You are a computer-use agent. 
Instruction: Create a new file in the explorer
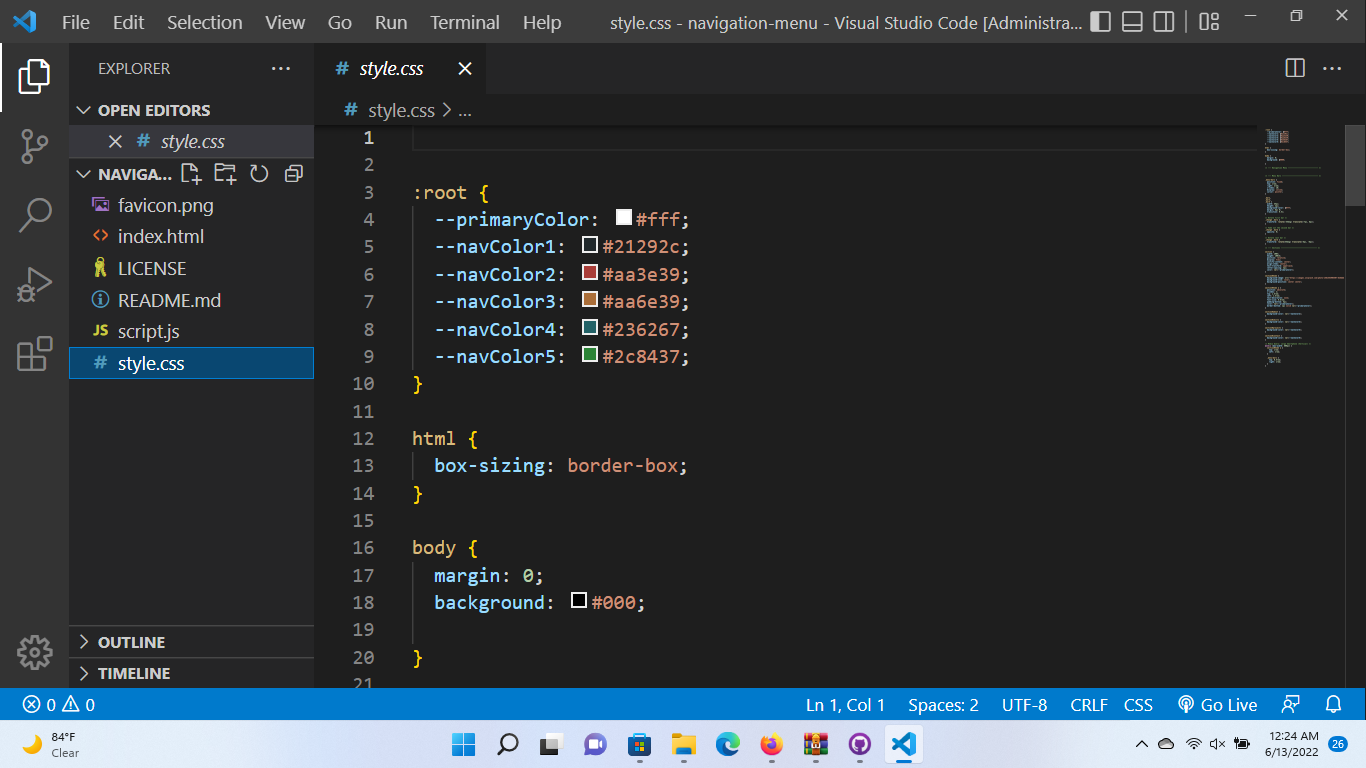(x=191, y=174)
